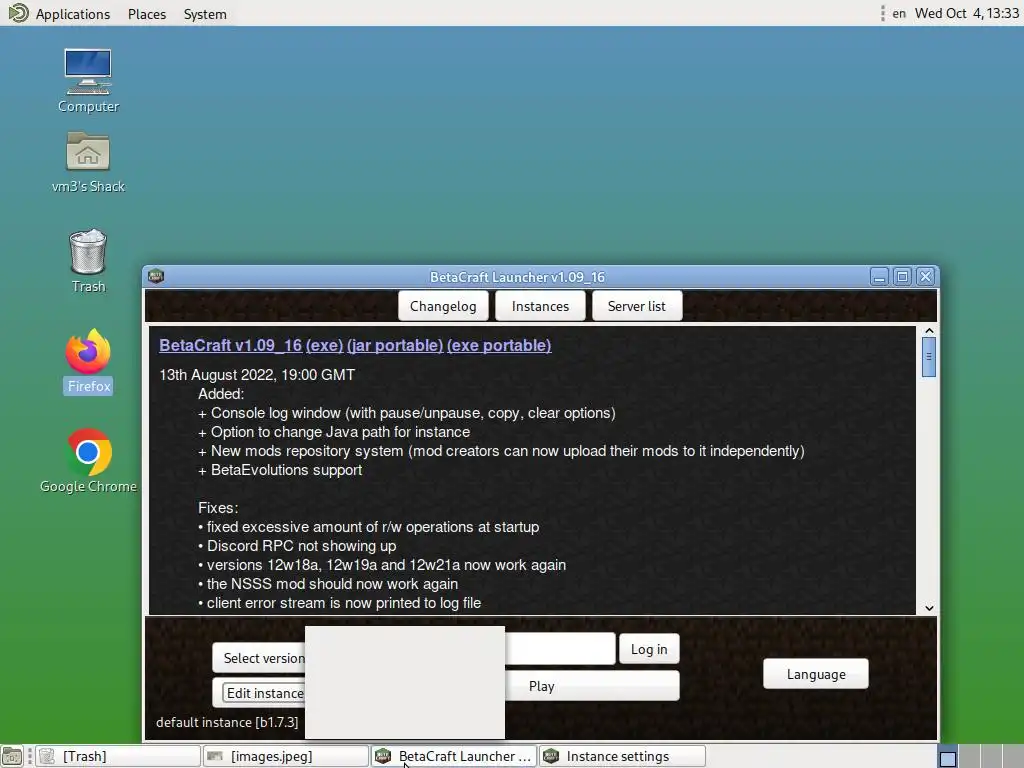Click the changelog scrollbar thumb
The width and height of the screenshot is (1024, 768).
click(929, 357)
